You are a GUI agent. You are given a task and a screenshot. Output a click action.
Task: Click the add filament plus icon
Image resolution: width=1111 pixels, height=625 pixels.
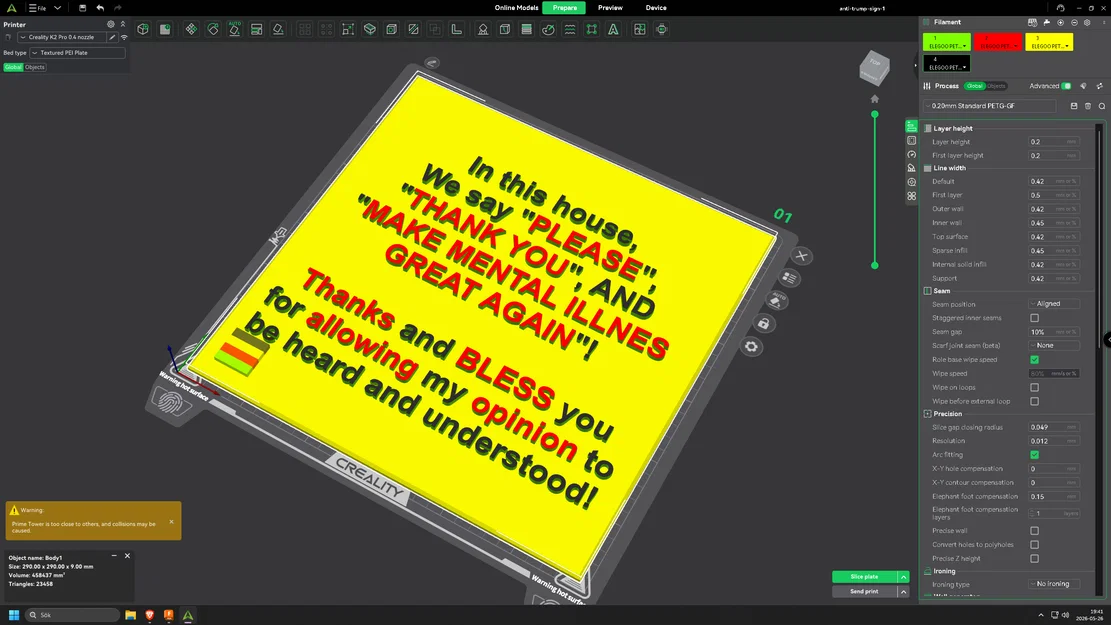tap(1061, 23)
